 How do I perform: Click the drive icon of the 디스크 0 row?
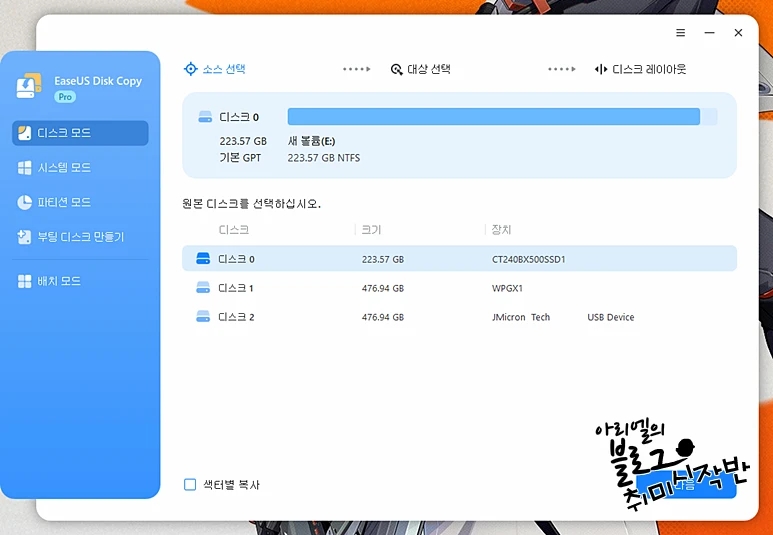point(203,258)
